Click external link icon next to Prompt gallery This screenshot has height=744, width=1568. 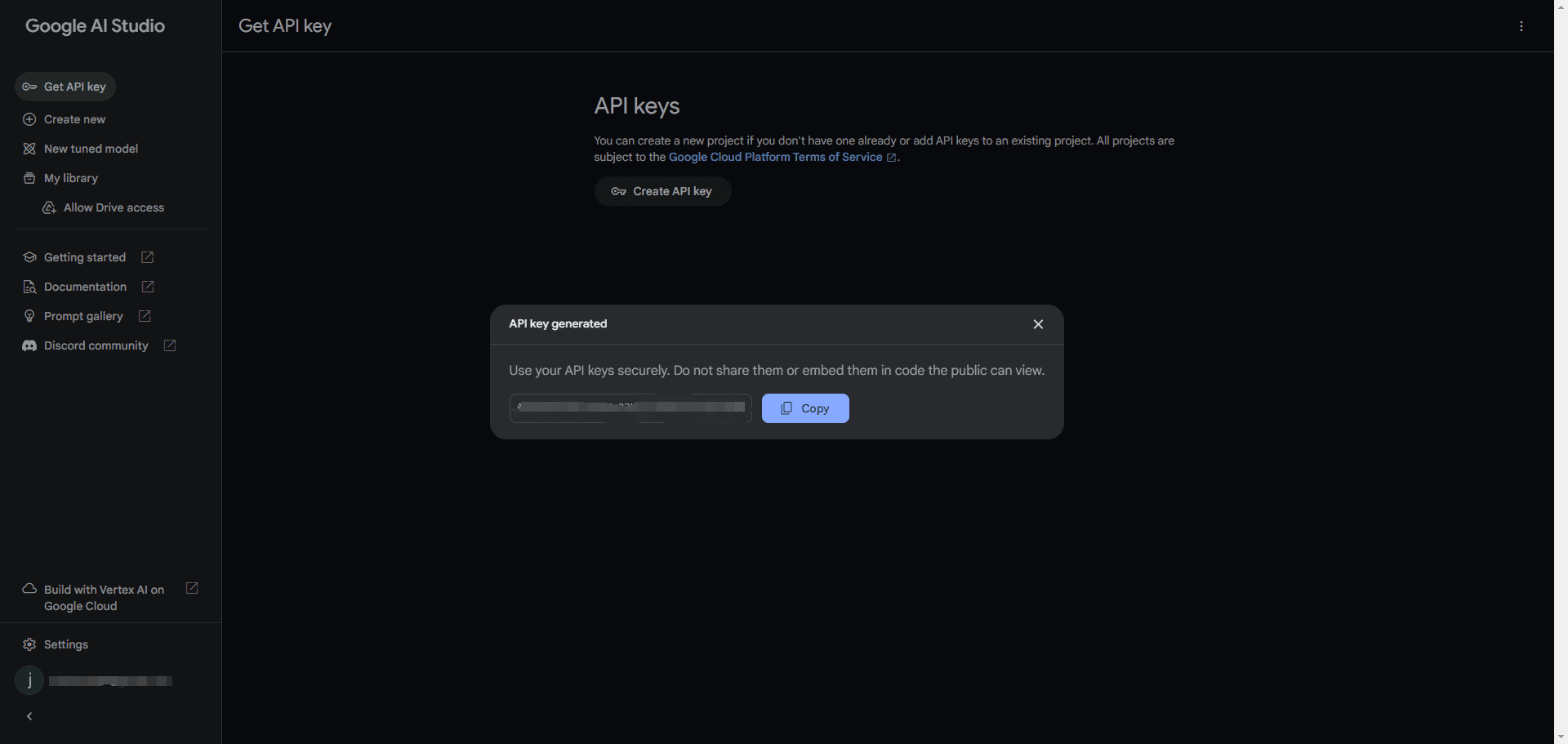(145, 316)
